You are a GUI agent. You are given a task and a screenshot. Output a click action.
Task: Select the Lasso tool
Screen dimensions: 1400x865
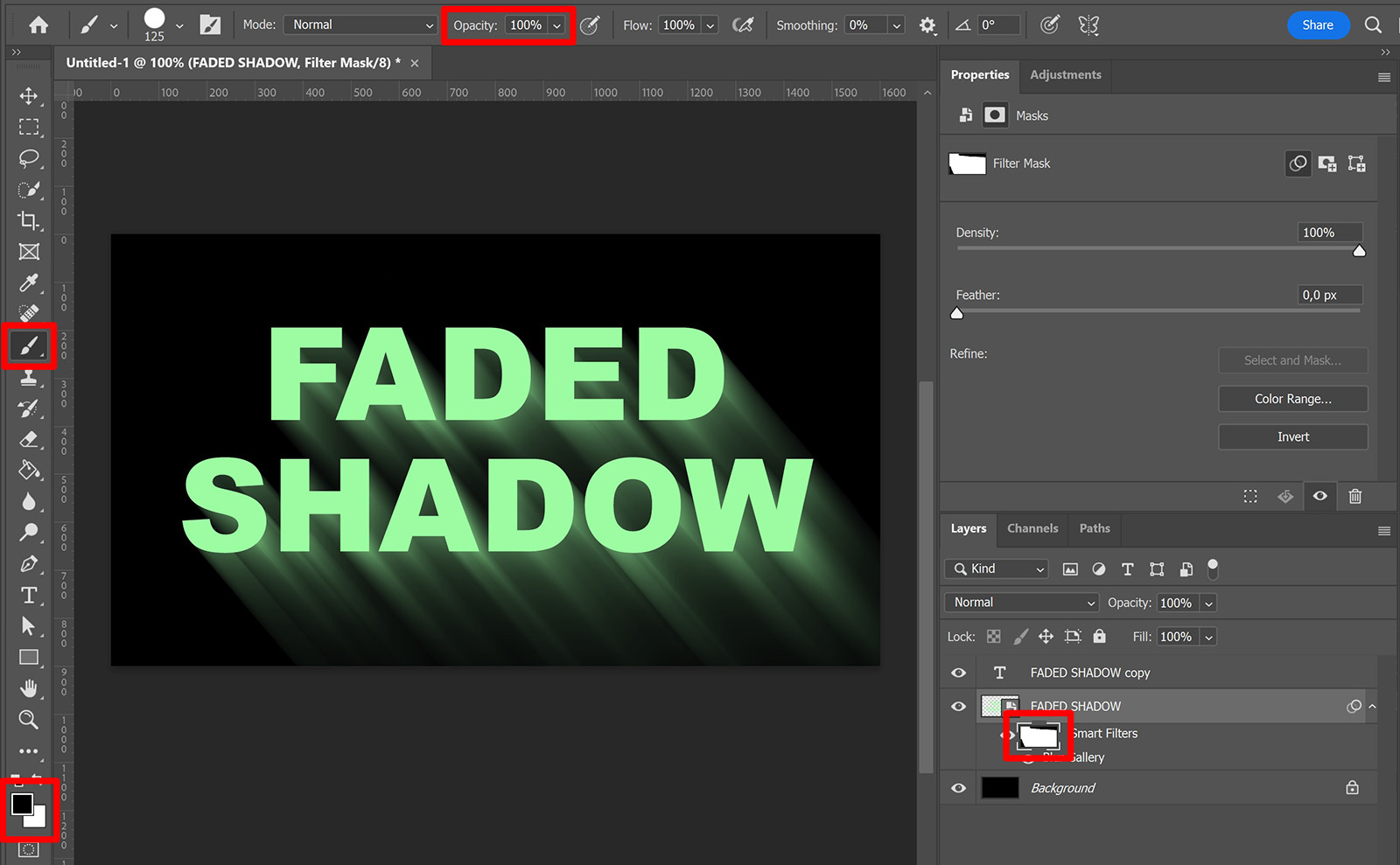tap(29, 158)
